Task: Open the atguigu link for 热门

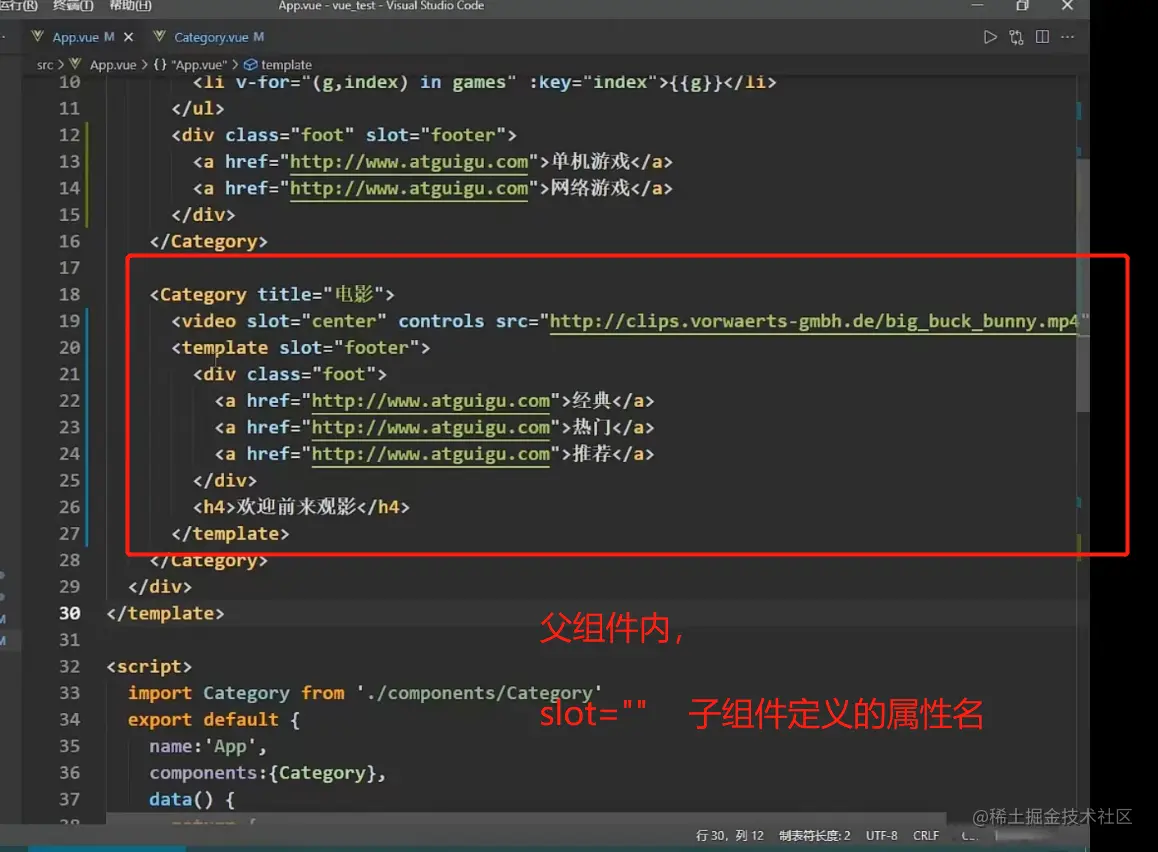Action: (431, 427)
